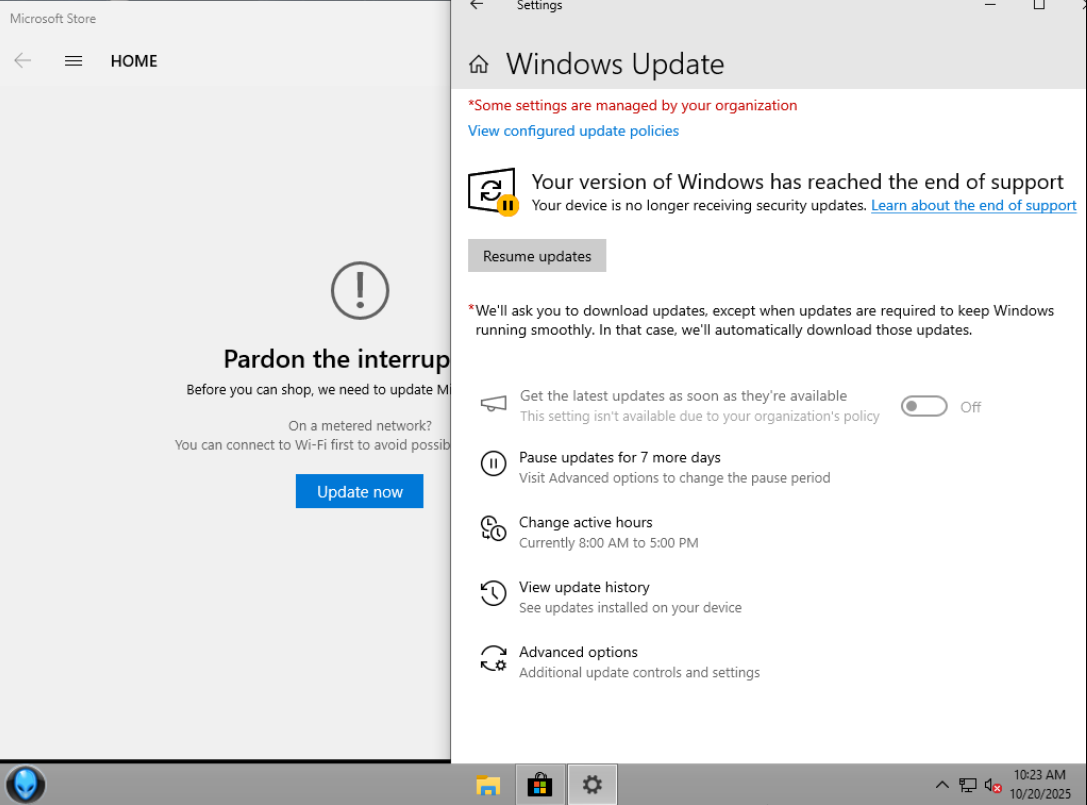The image size is (1087, 805).
Task: Click the pause updates circle icon
Action: coord(493,463)
